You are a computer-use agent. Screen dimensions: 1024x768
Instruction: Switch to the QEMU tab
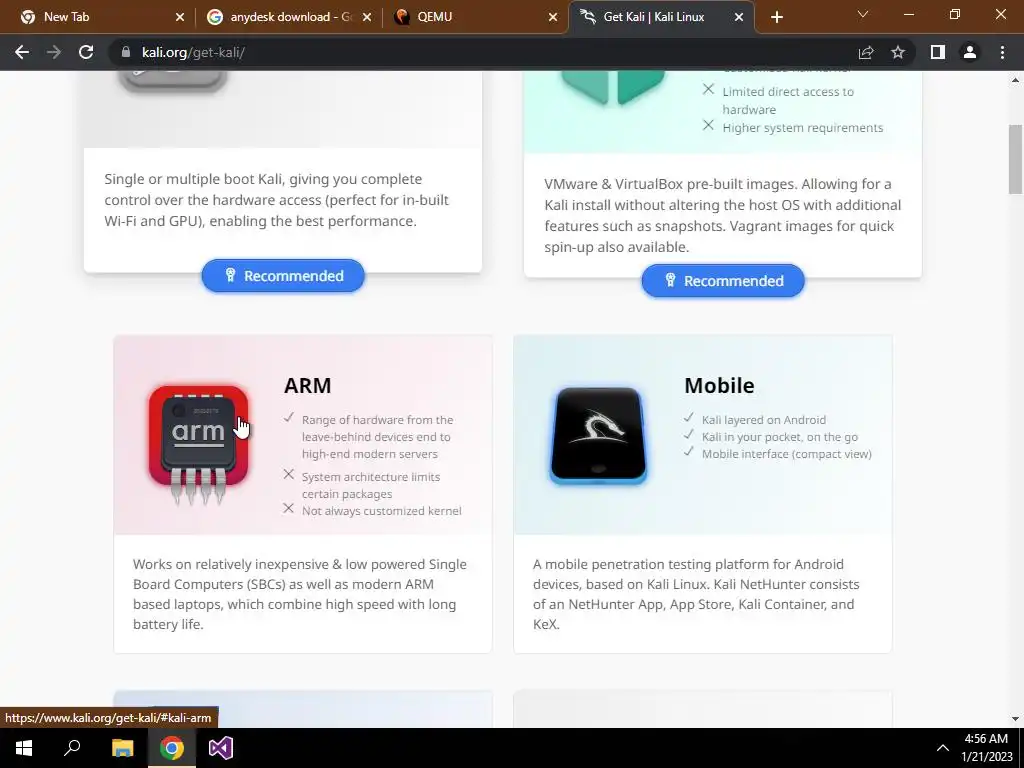(475, 17)
